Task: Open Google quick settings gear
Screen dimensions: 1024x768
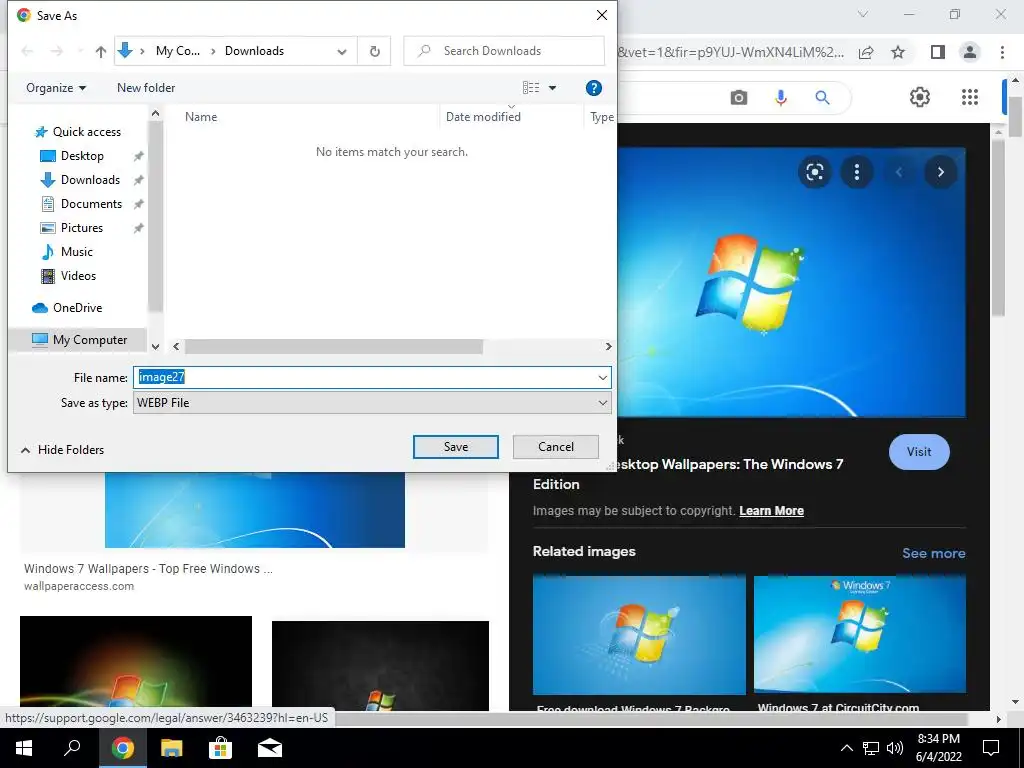Action: click(x=920, y=97)
